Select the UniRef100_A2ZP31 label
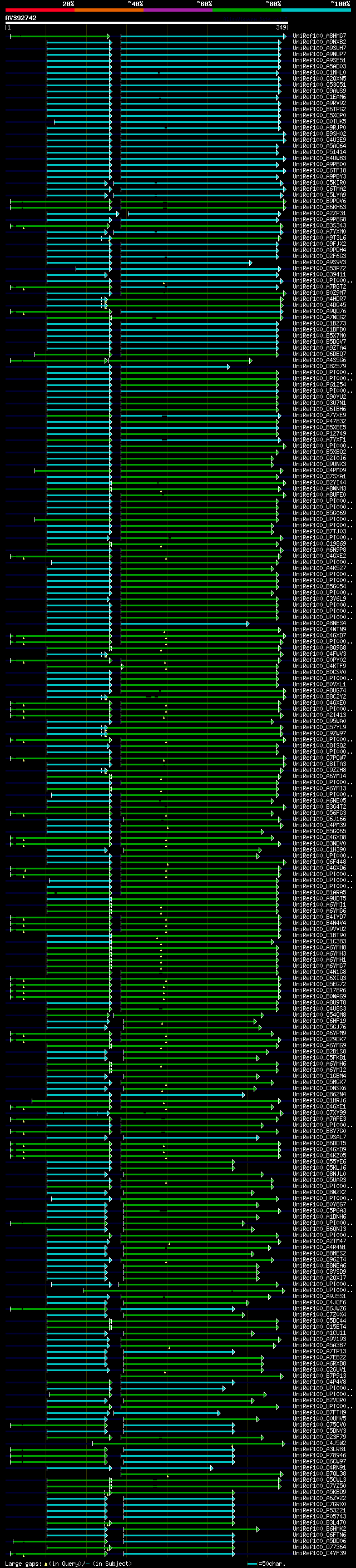 pyautogui.click(x=319, y=213)
